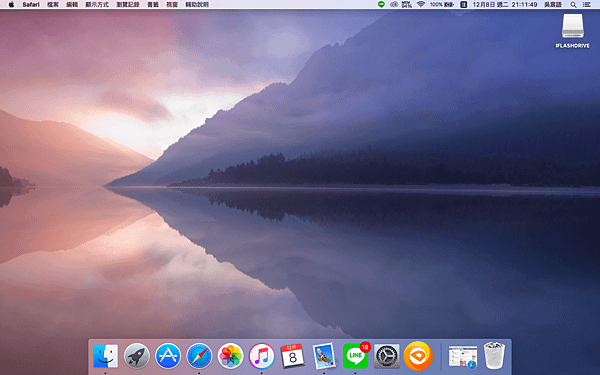Open the minimized Safari window thumbnail
This screenshot has width=600, height=375.
click(x=463, y=357)
